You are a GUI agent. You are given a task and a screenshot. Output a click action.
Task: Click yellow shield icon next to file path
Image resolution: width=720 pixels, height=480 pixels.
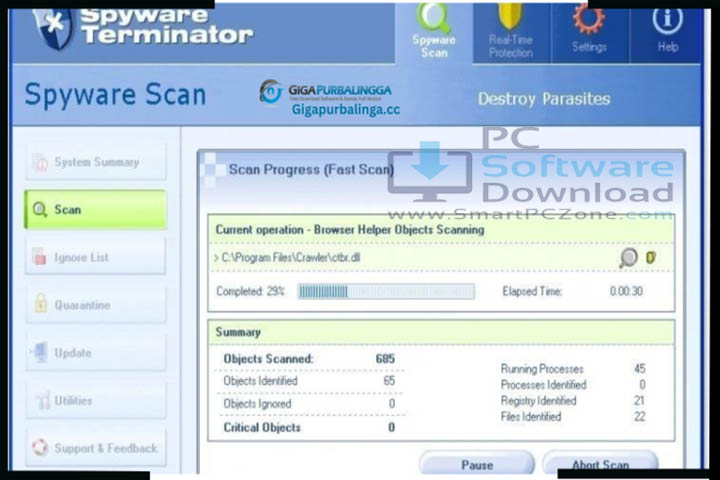click(x=651, y=257)
